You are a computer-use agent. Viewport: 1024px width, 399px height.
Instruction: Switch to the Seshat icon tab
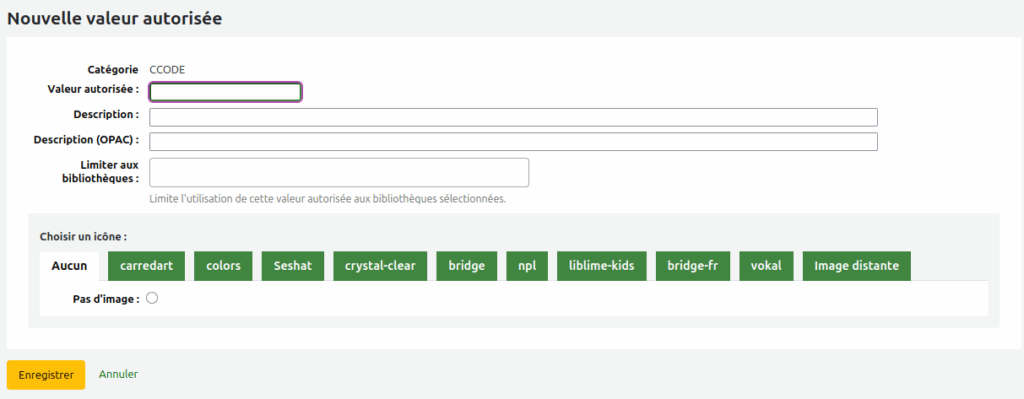293,266
